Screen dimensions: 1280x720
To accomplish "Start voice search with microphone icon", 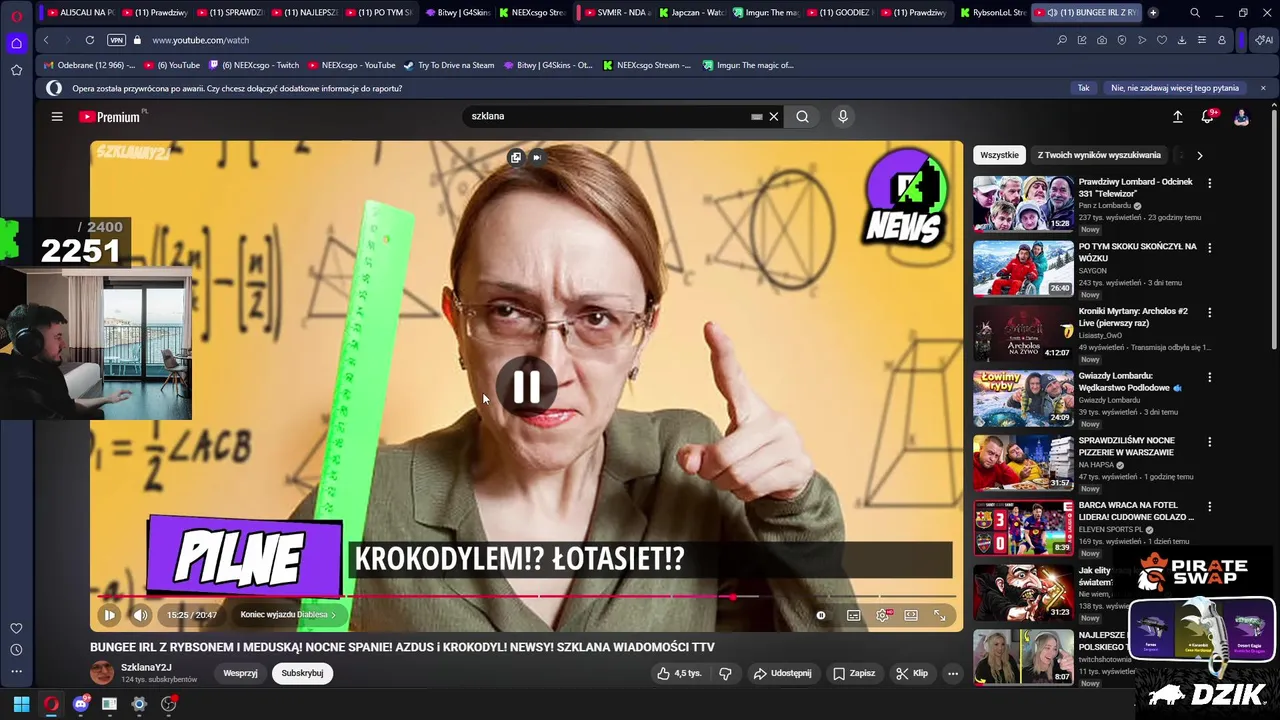I will point(843,117).
